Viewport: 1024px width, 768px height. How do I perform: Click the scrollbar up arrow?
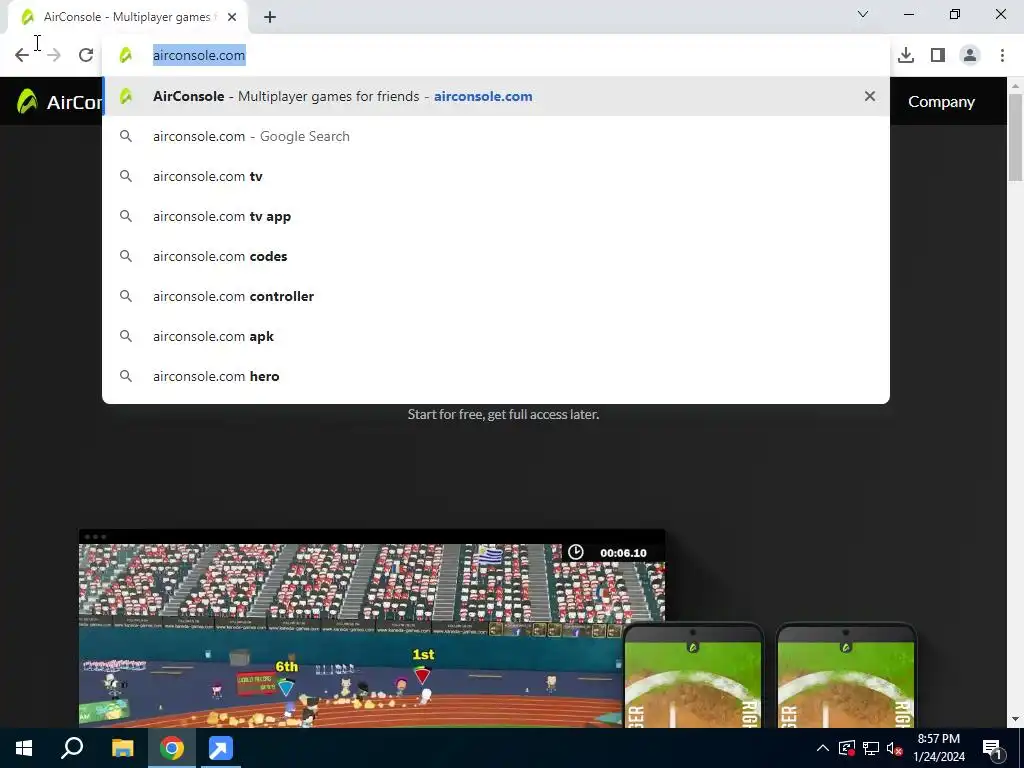coord(1016,86)
